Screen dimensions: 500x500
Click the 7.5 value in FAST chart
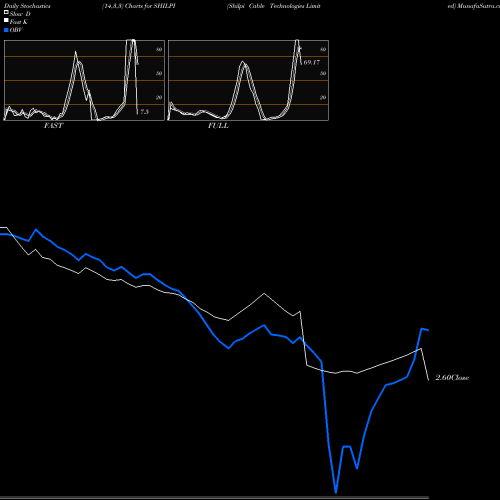point(144,112)
